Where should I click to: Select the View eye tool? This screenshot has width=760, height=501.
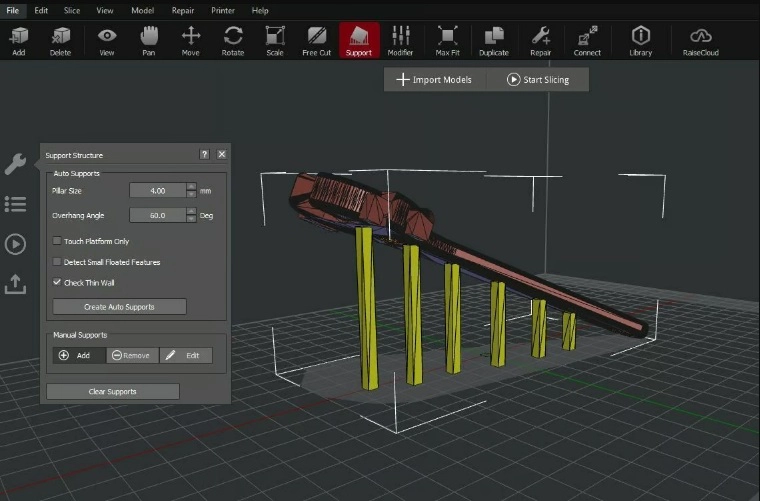[x=107, y=41]
